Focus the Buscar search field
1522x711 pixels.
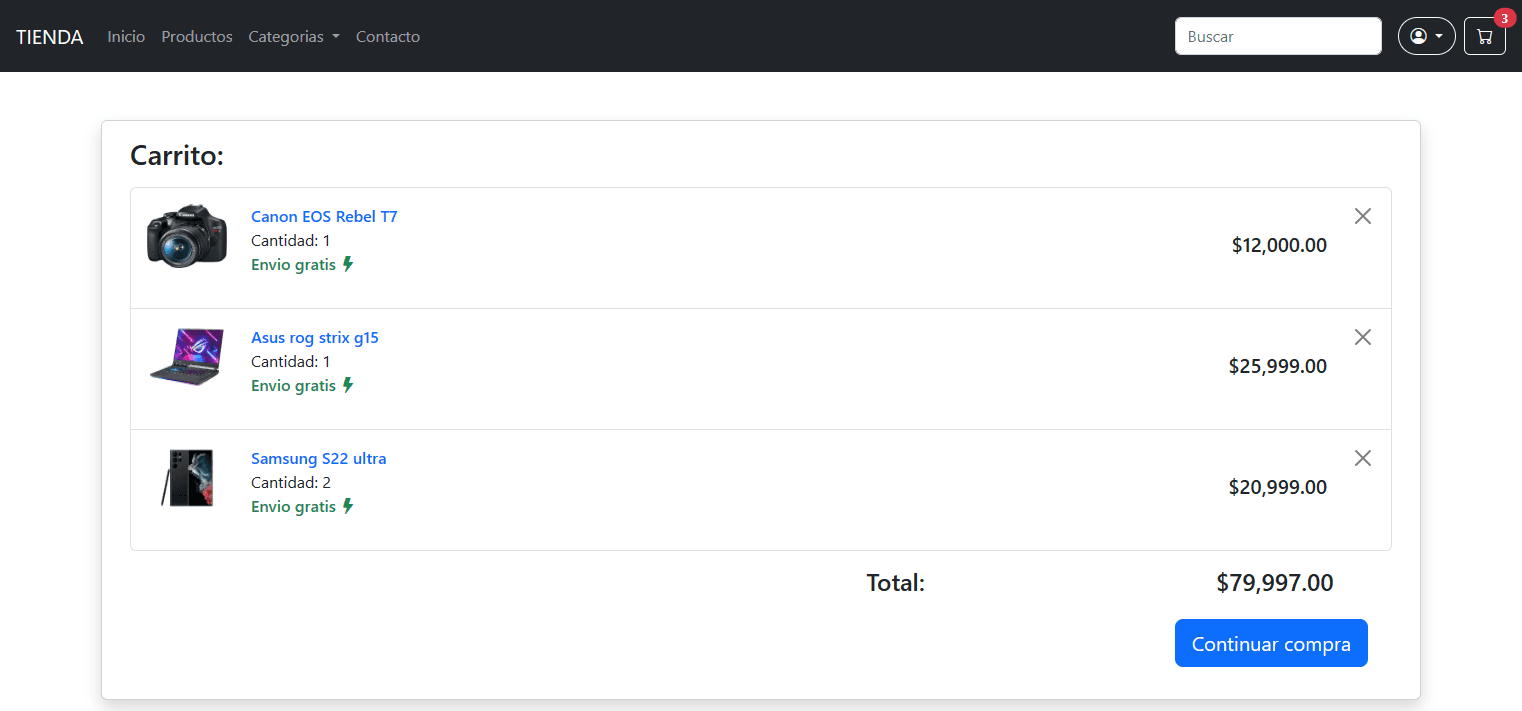tap(1277, 37)
